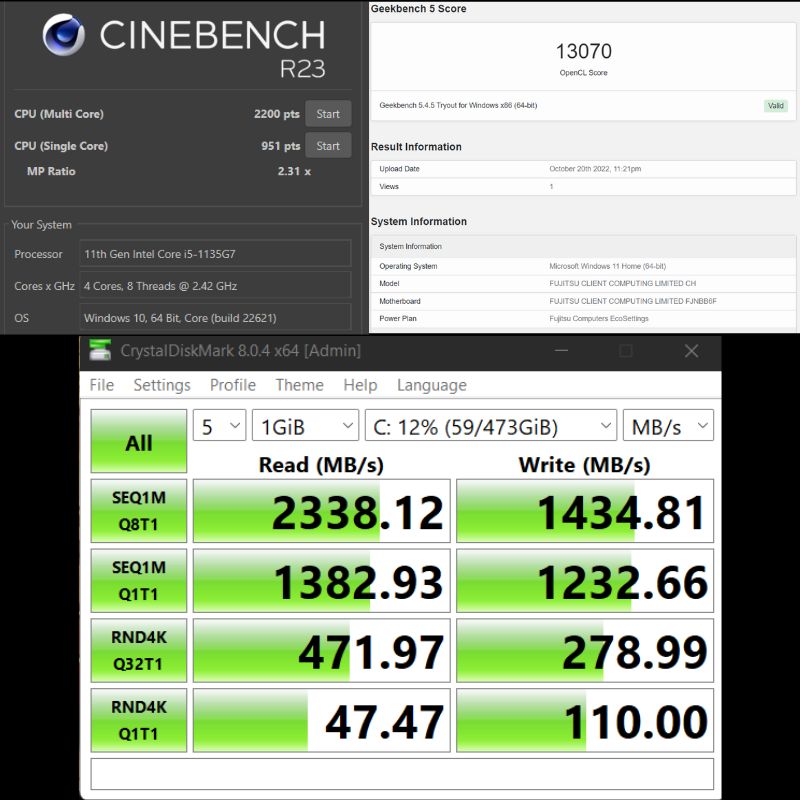Close the CrystalDiskMark window
This screenshot has width=800, height=800.
click(691, 351)
